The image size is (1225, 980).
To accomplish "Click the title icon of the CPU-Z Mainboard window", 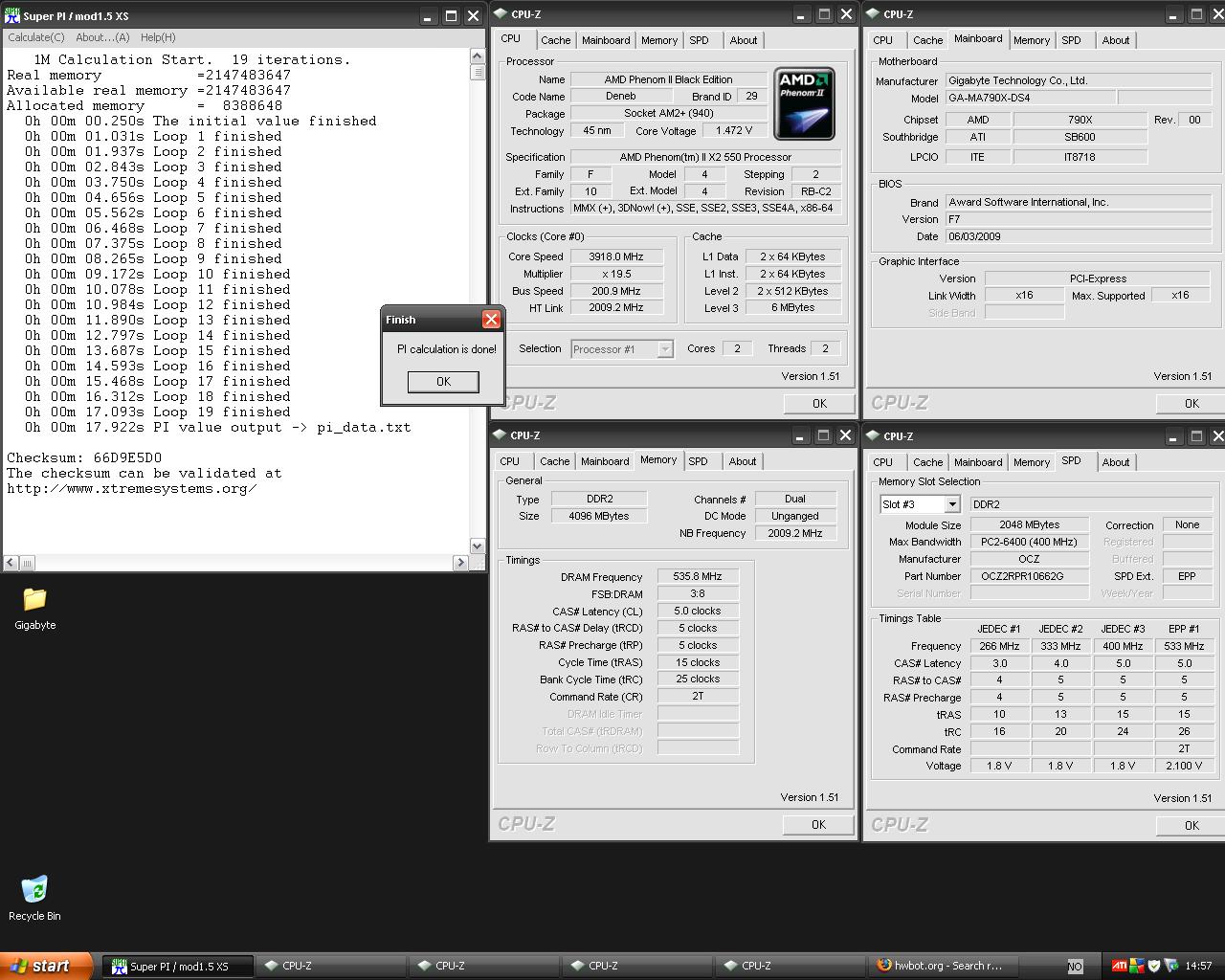I will pos(874,14).
